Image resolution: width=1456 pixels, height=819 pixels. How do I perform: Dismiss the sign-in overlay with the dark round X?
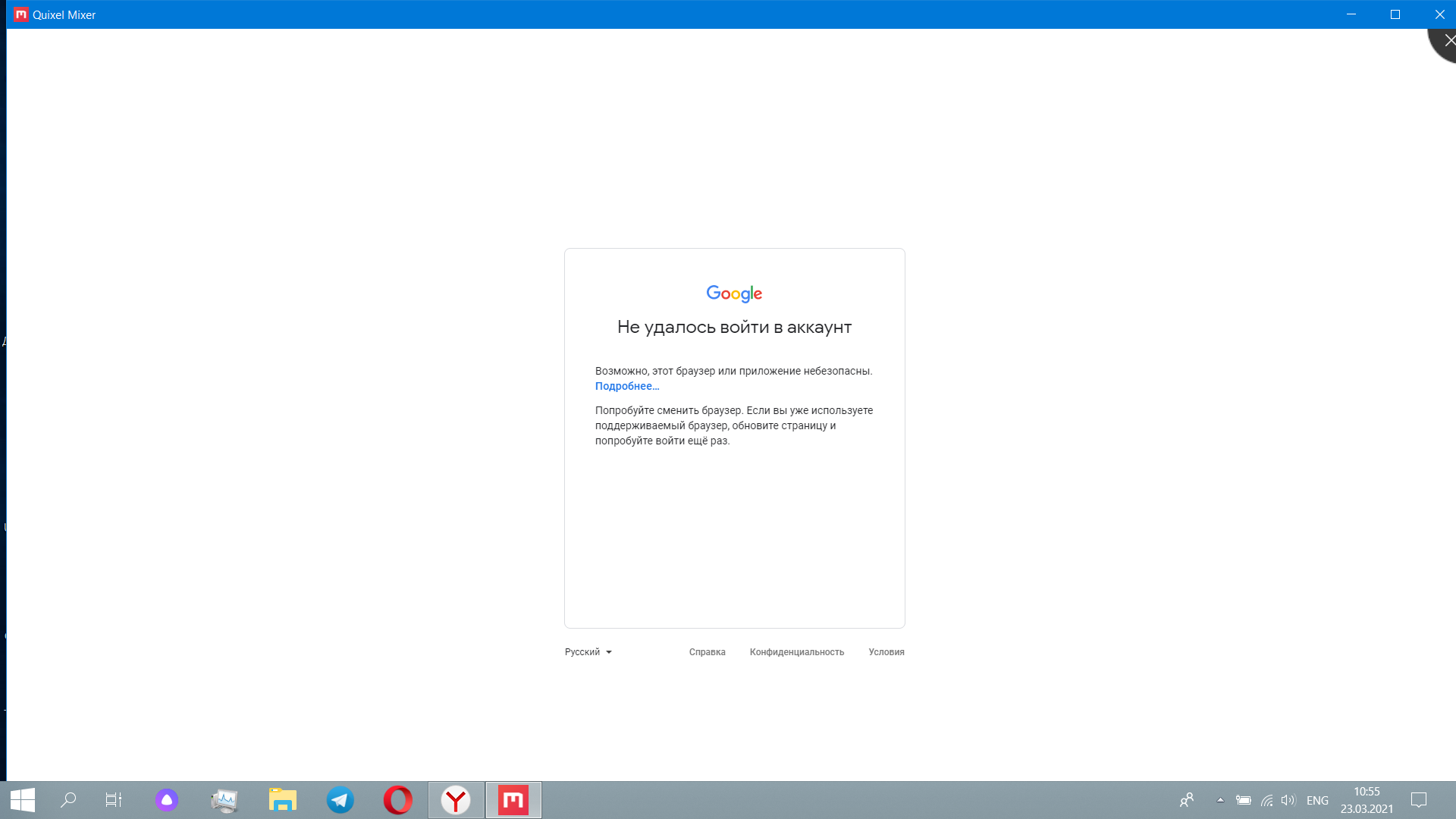click(x=1447, y=41)
